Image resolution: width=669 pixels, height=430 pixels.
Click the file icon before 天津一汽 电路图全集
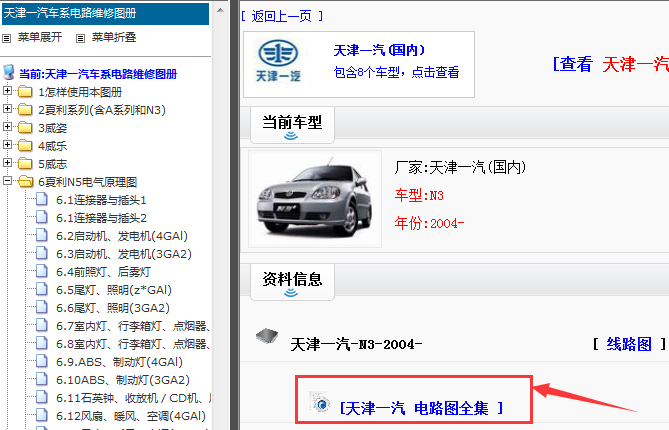coord(320,402)
